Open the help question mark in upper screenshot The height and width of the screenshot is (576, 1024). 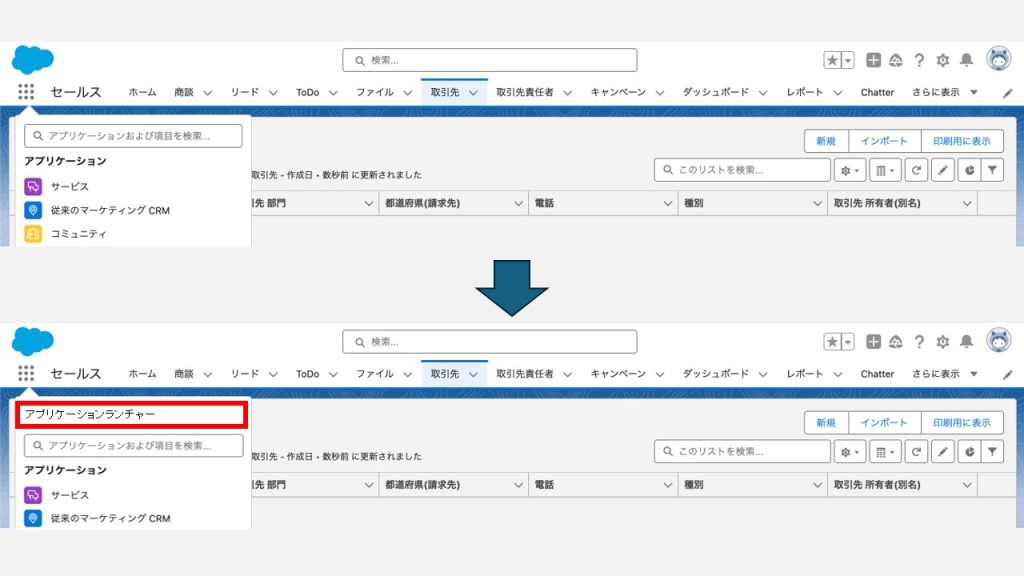pyautogui.click(x=919, y=60)
